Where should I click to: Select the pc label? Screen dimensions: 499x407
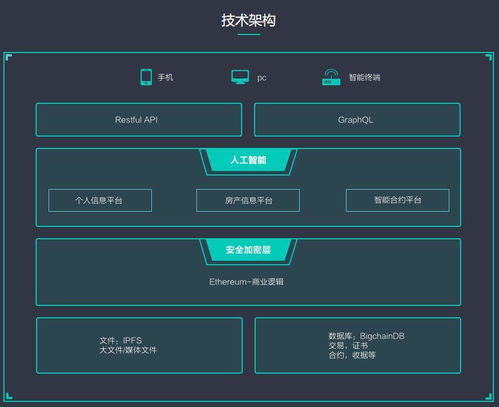[262, 78]
